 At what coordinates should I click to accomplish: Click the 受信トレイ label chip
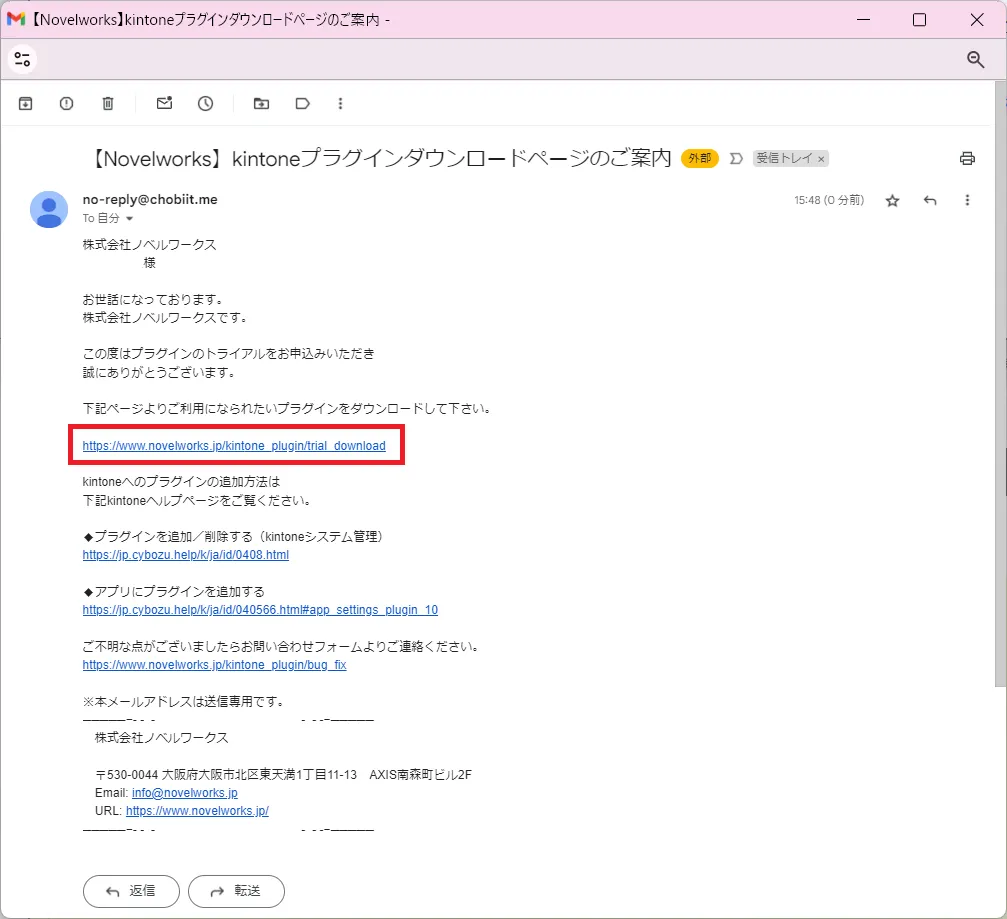[x=784, y=158]
